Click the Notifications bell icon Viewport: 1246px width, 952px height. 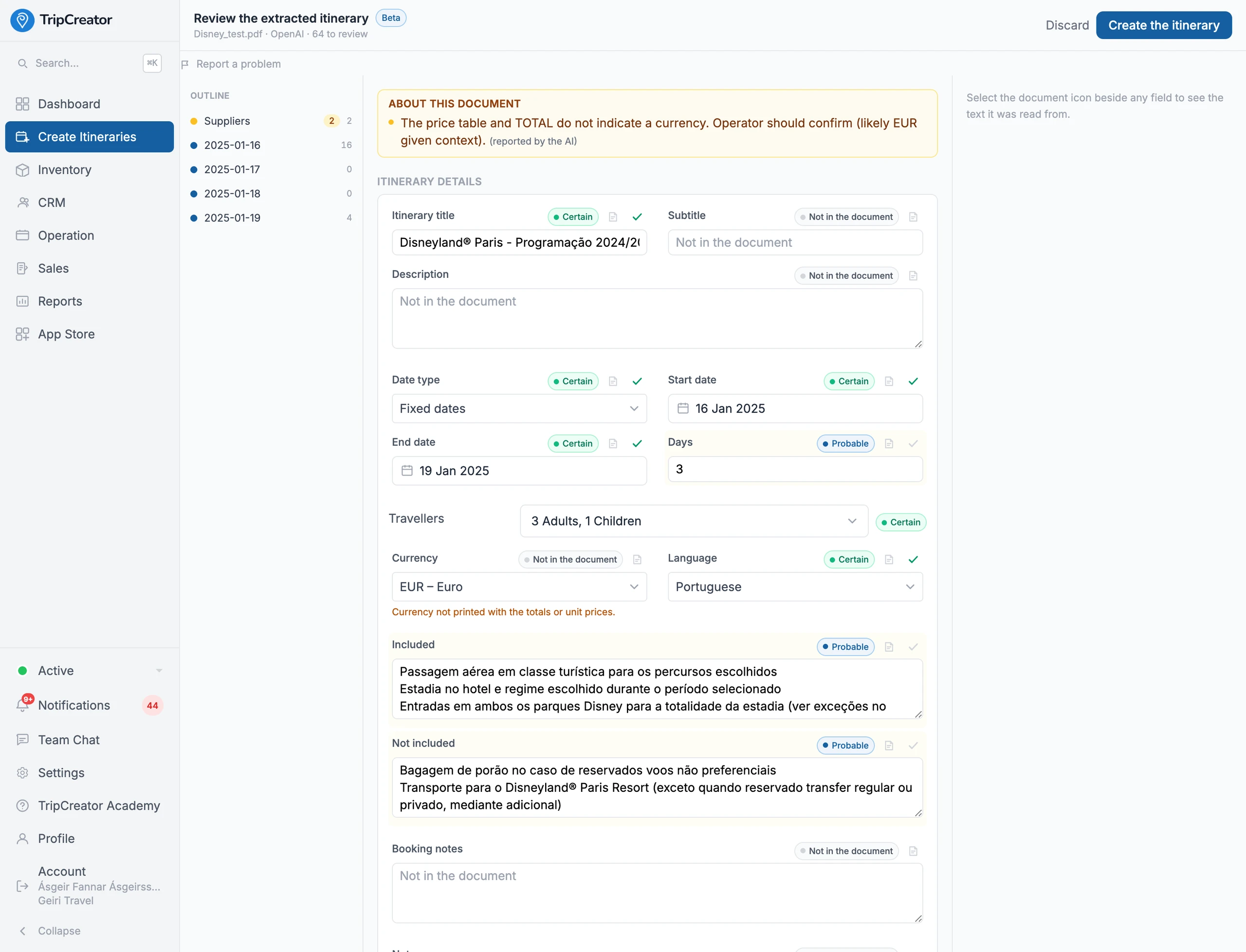pos(23,706)
